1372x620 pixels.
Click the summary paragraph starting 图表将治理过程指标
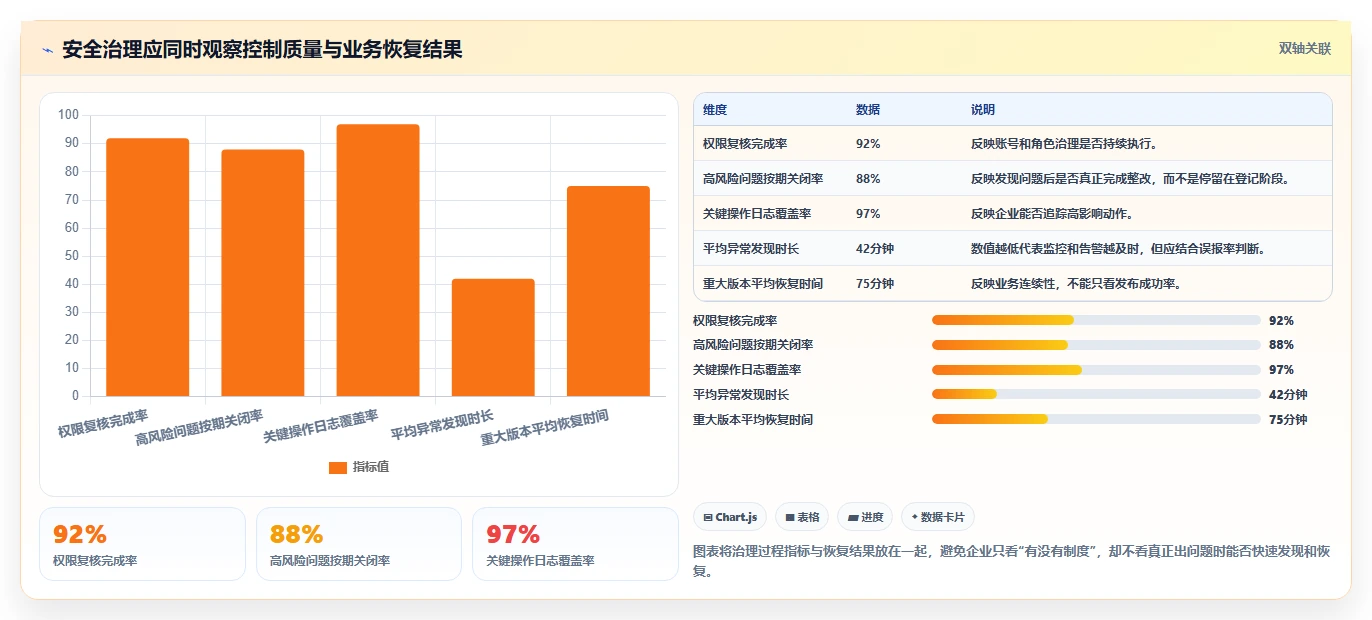[1012, 561]
